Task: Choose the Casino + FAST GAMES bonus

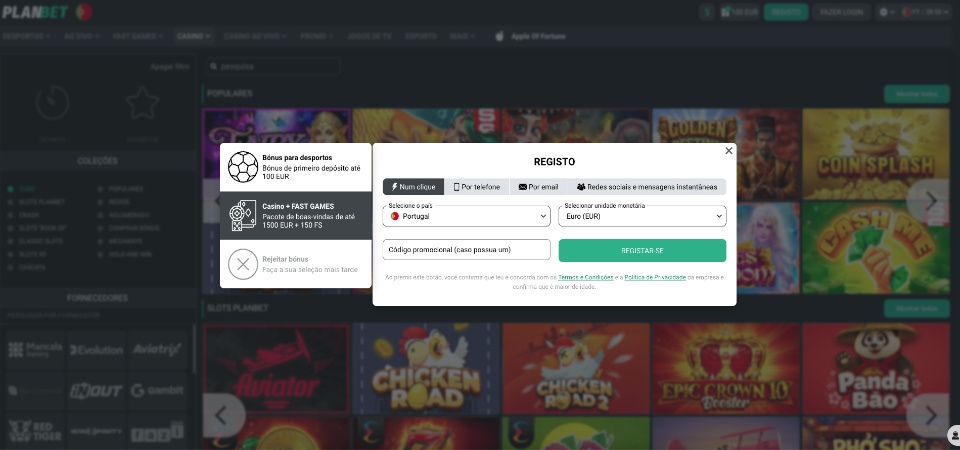Action: (296, 216)
